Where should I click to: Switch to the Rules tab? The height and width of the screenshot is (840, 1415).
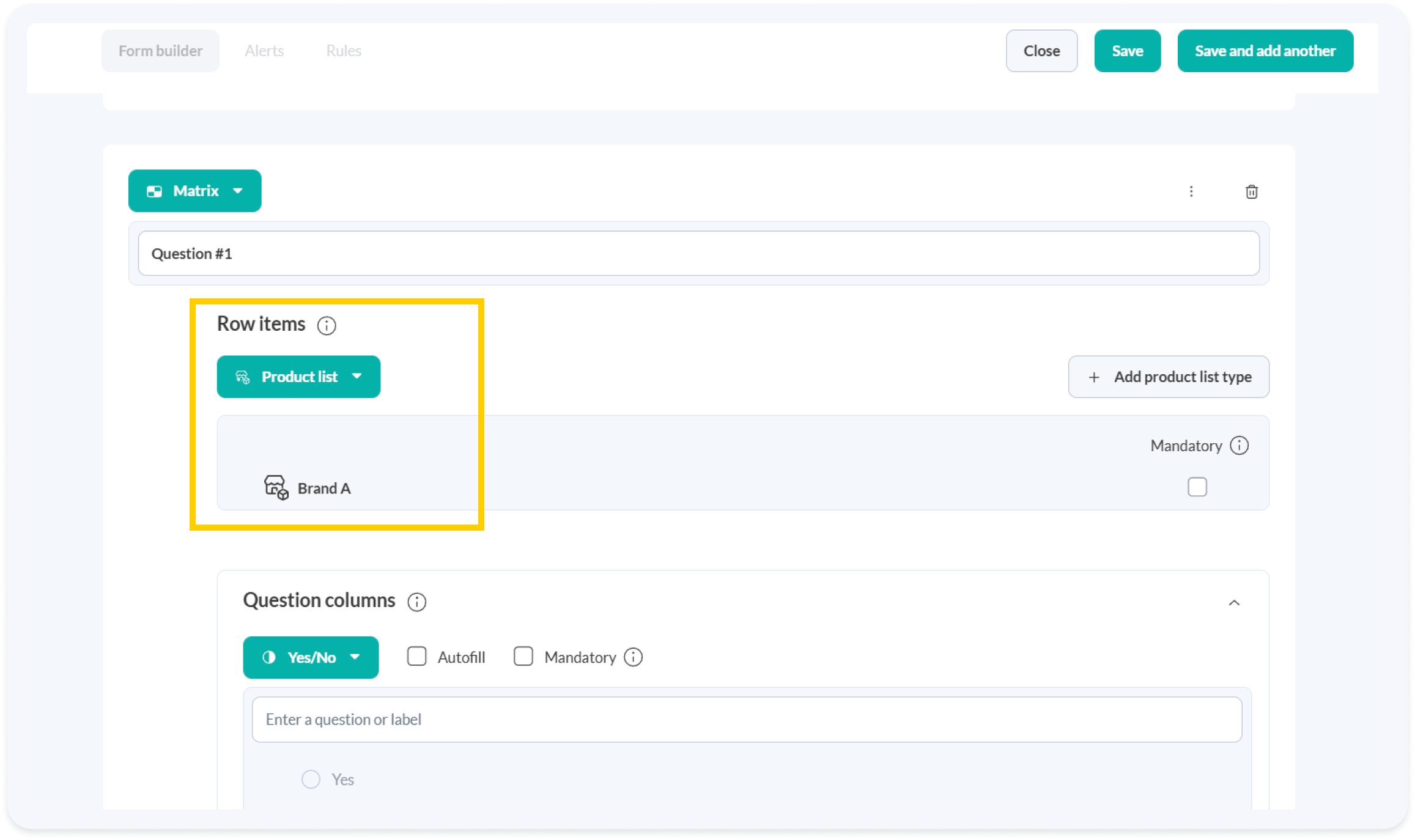tap(344, 51)
